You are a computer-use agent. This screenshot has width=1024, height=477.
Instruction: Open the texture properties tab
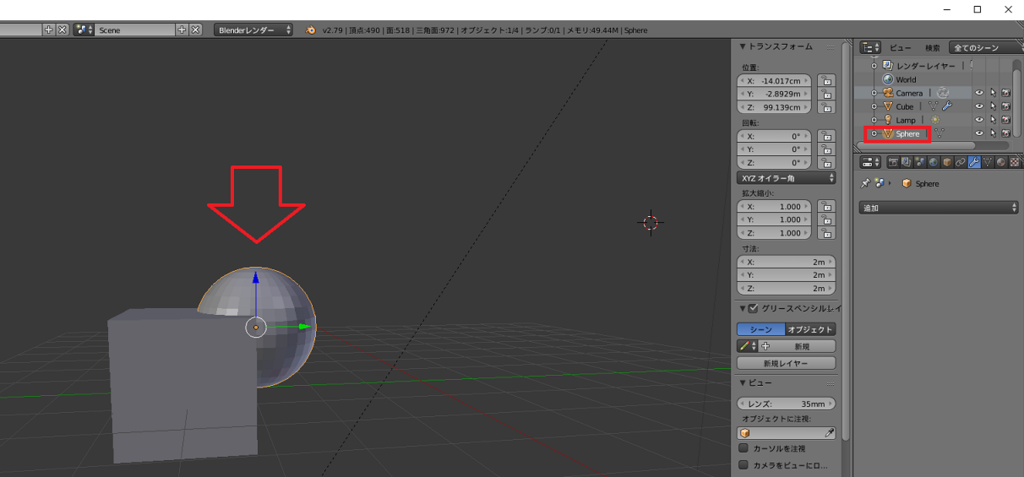coord(1015,162)
